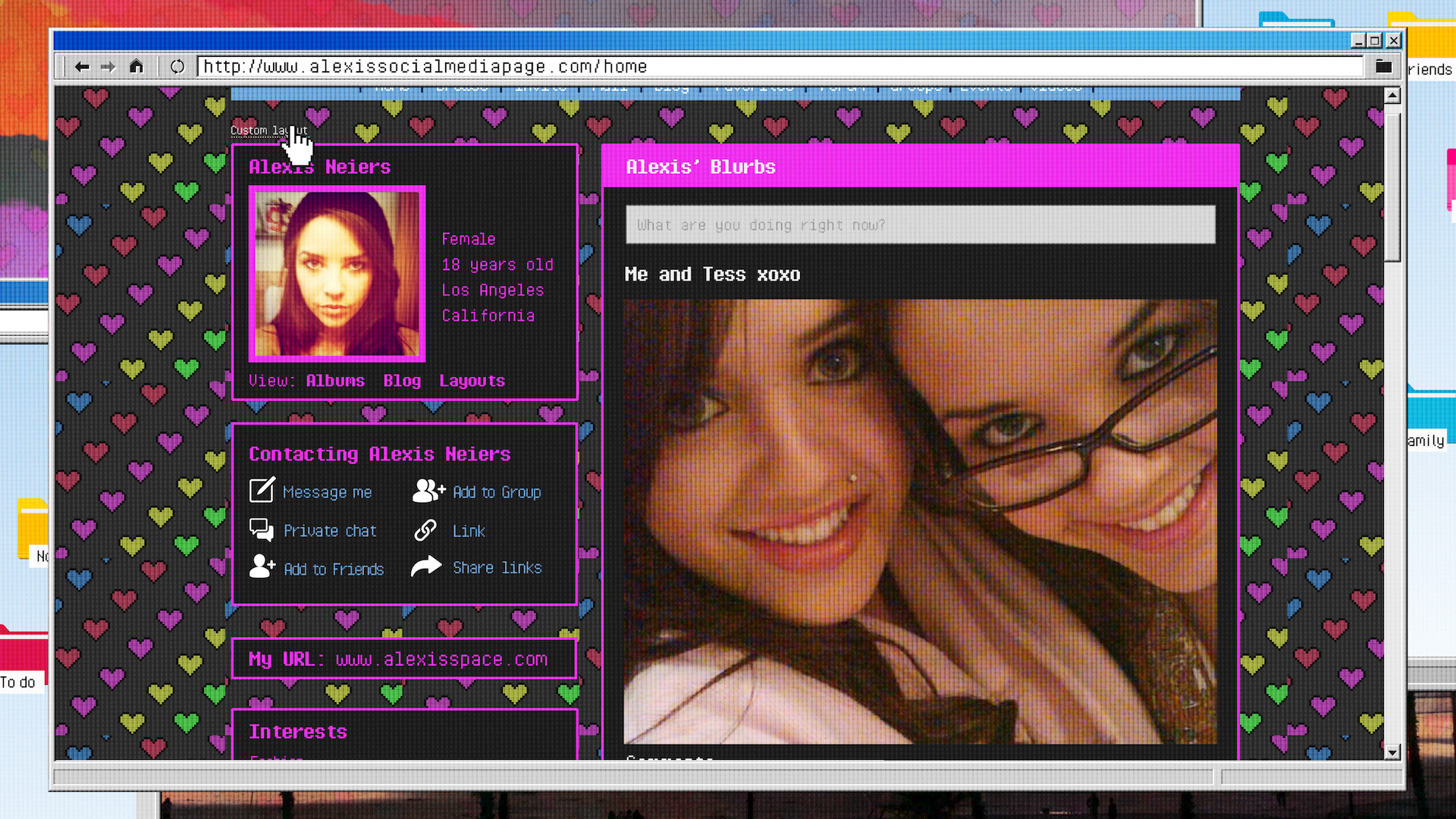View Alexis' Albums
This screenshot has height=819, width=1456.
click(335, 381)
